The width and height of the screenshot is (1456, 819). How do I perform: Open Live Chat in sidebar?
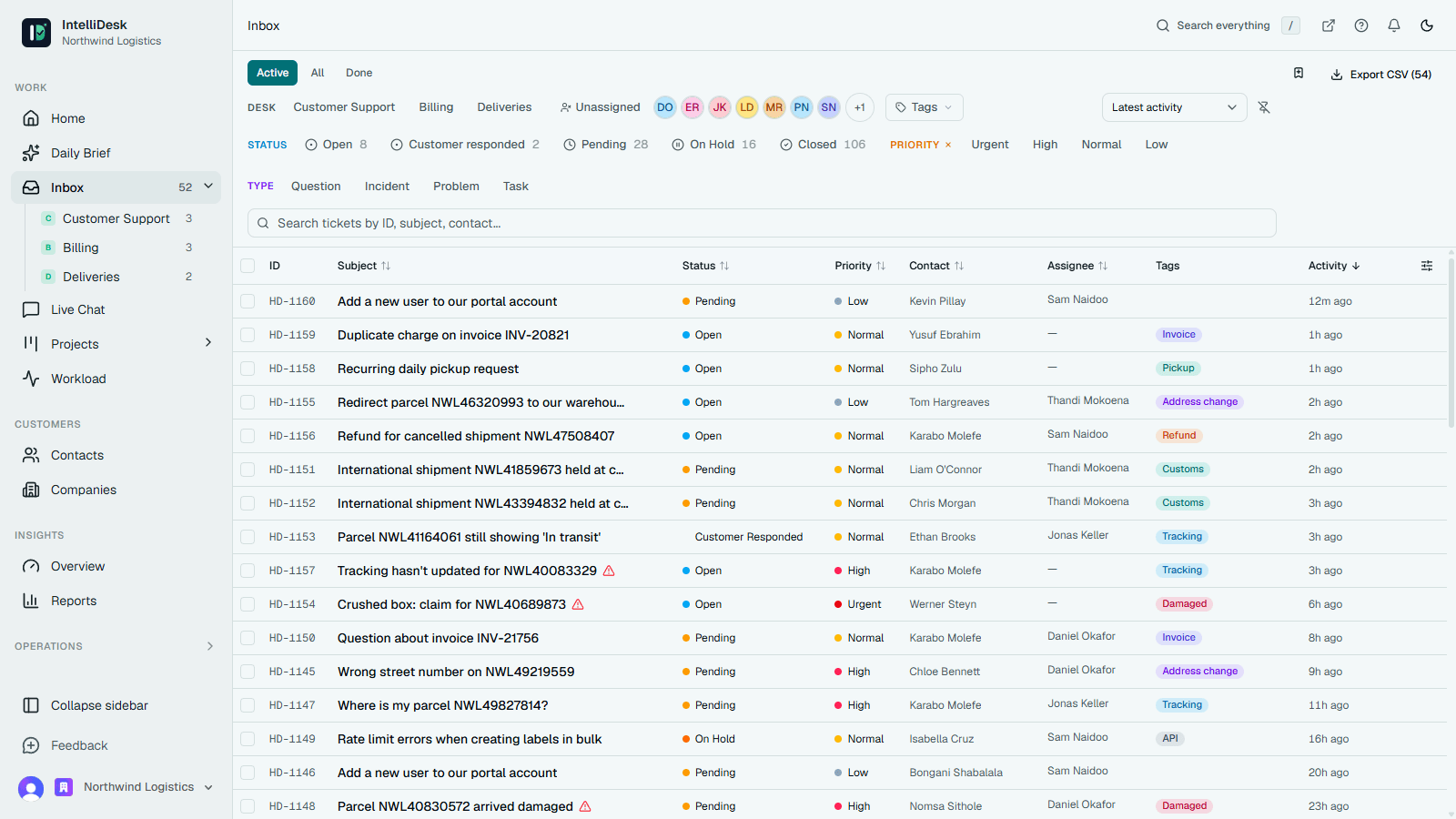pos(116,309)
